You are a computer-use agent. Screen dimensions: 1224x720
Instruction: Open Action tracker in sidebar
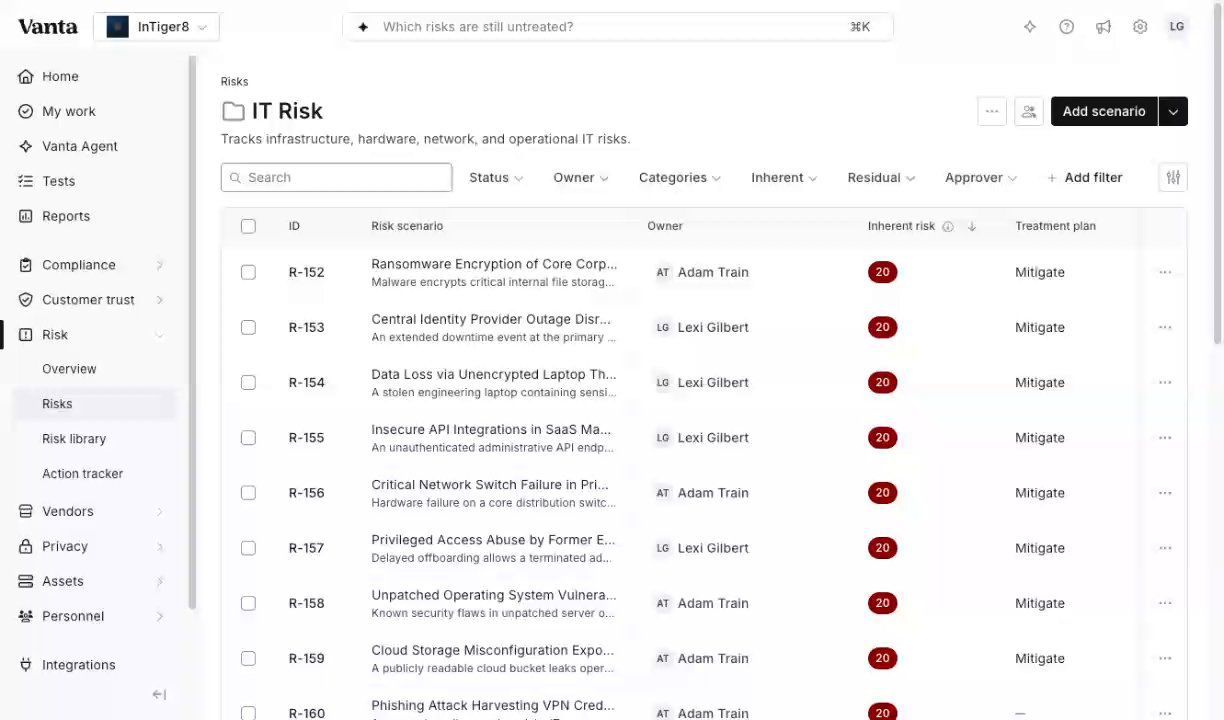[x=82, y=474]
